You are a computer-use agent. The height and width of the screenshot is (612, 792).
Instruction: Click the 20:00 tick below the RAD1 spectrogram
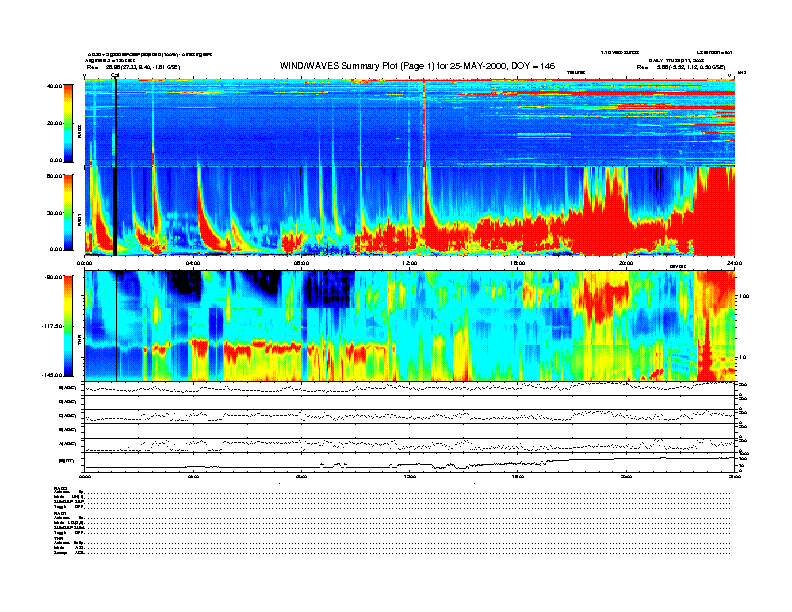[x=626, y=263]
